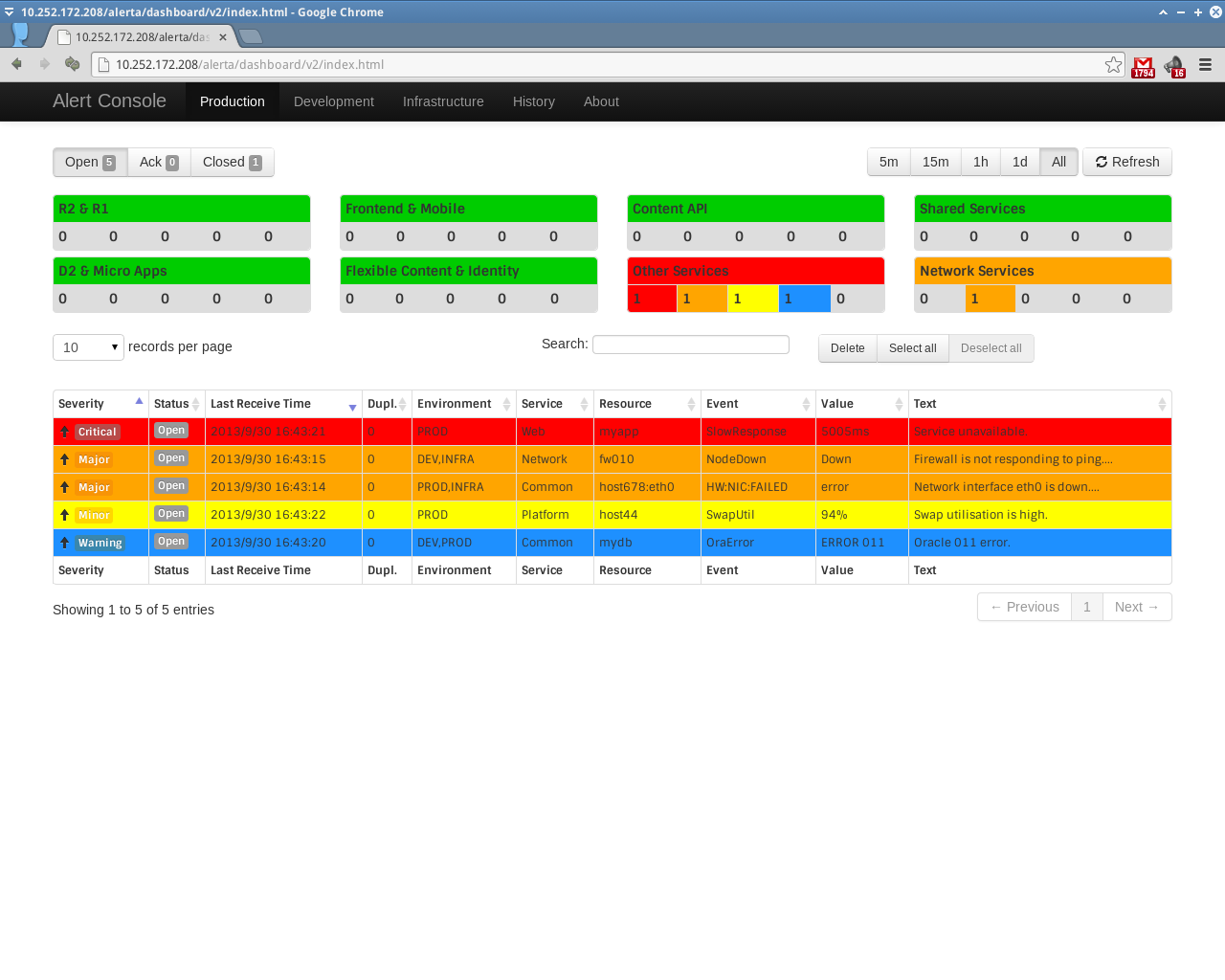Click blue warning count in Other Services

tap(805, 299)
